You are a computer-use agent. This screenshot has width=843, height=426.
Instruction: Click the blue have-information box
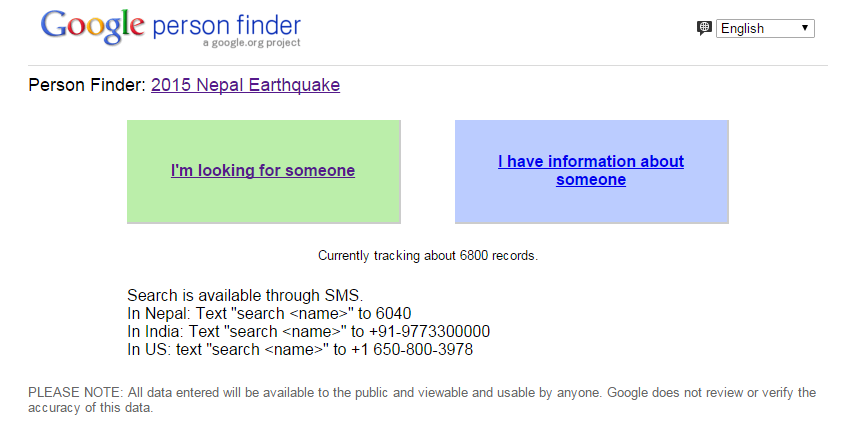pyautogui.click(x=592, y=172)
